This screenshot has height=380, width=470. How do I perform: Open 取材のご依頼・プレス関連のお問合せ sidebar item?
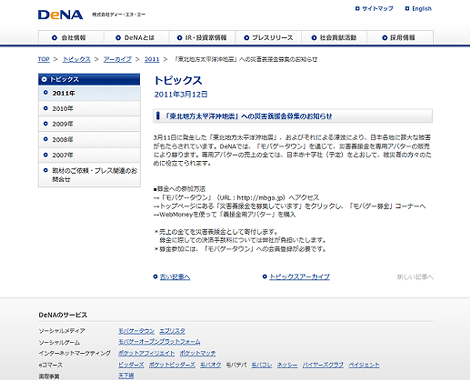[x=89, y=175]
